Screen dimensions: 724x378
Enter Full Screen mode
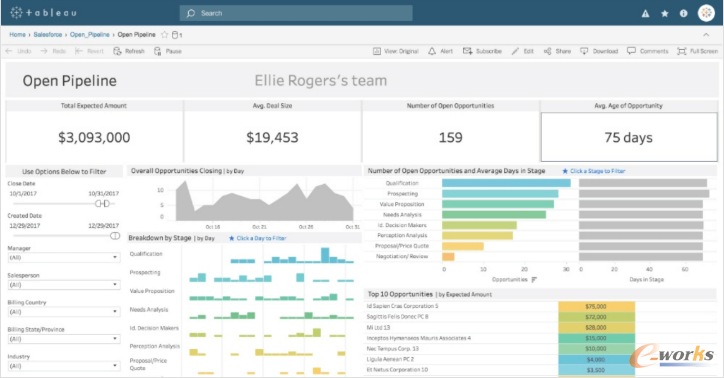(697, 51)
